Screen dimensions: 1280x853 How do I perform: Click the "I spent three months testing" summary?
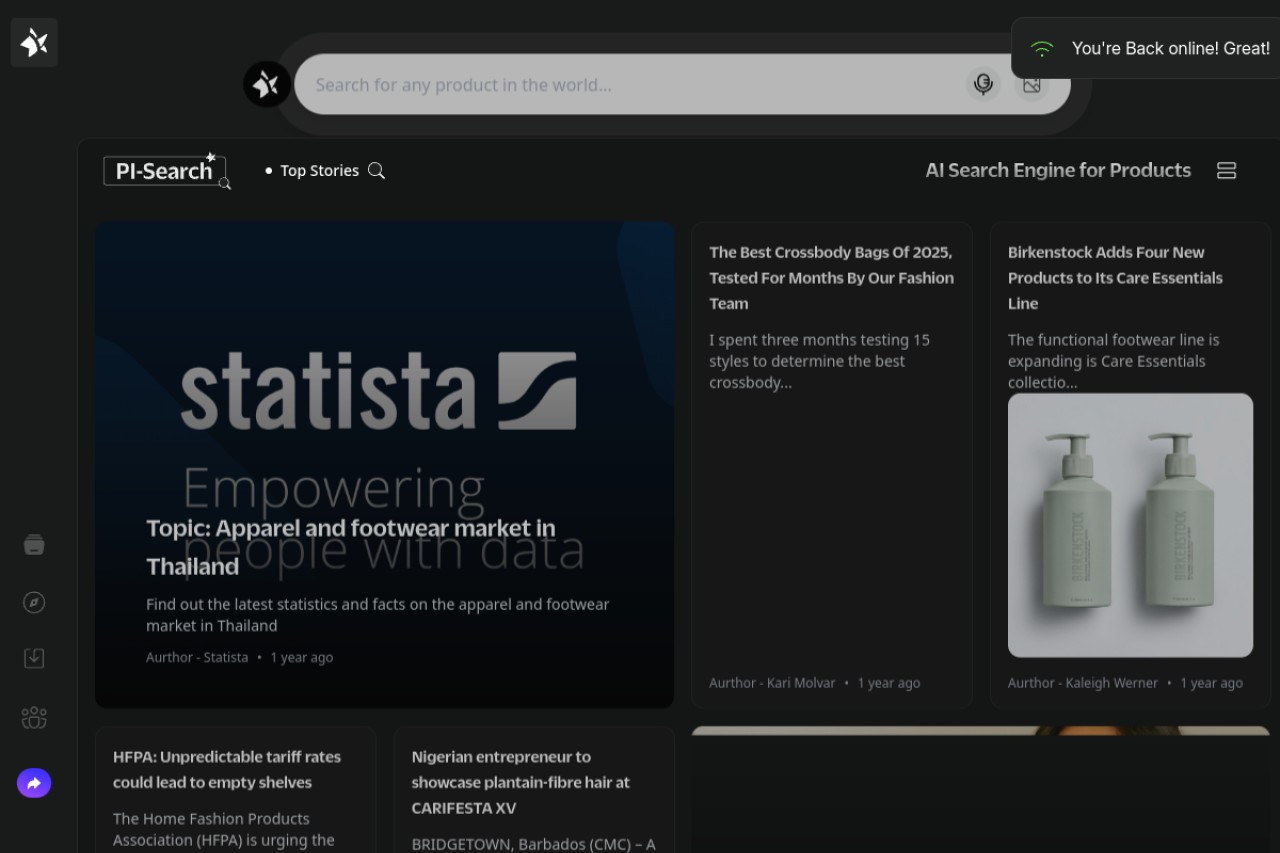(819, 361)
